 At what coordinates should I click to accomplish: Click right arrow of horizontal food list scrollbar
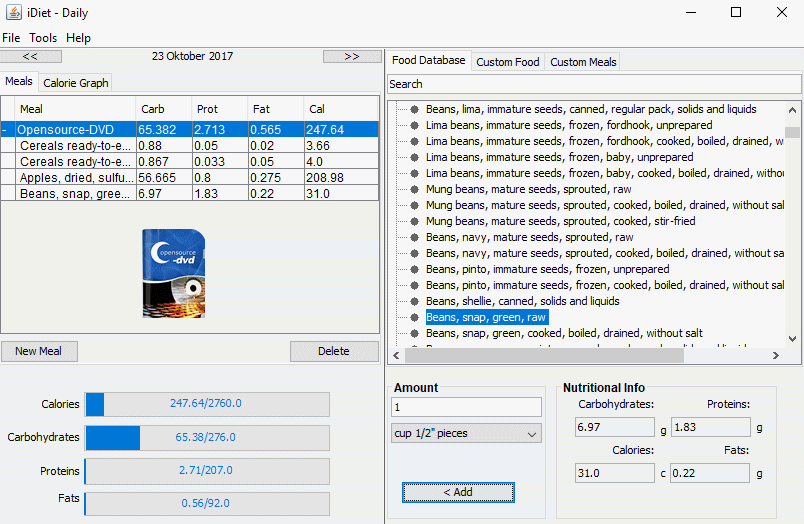[x=776, y=355]
